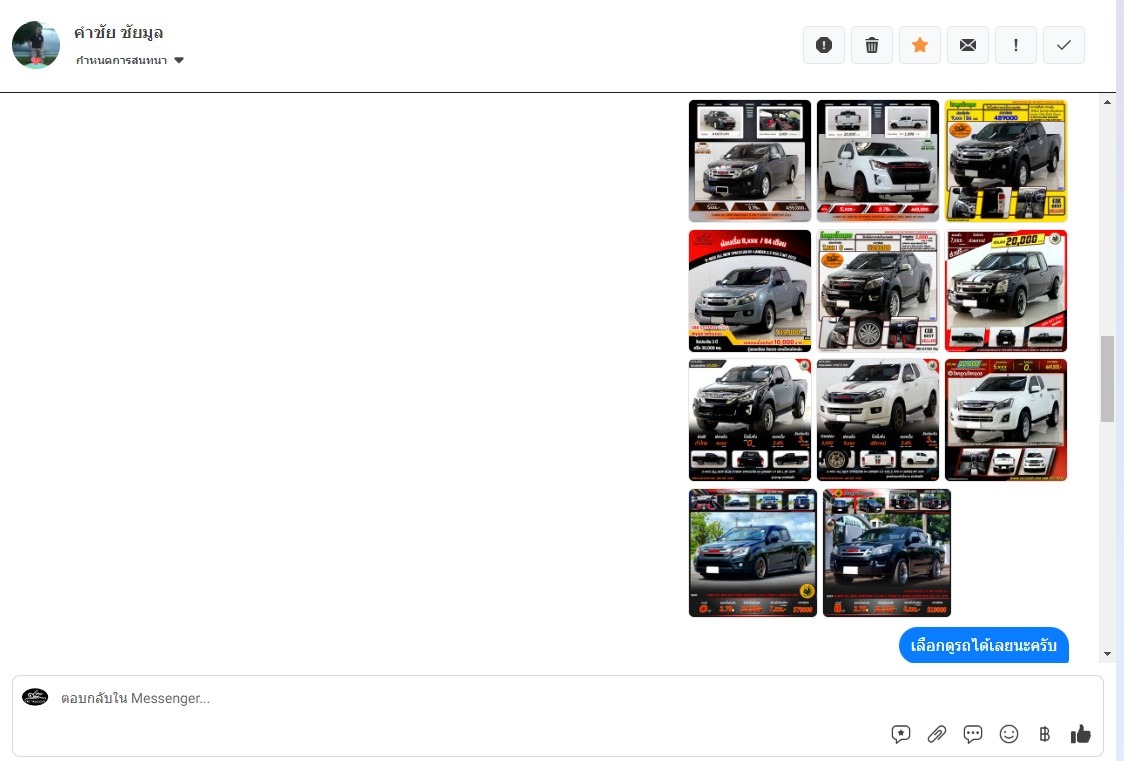Open last black pickup thumbnail by house
The image size is (1124, 761).
pos(887,552)
